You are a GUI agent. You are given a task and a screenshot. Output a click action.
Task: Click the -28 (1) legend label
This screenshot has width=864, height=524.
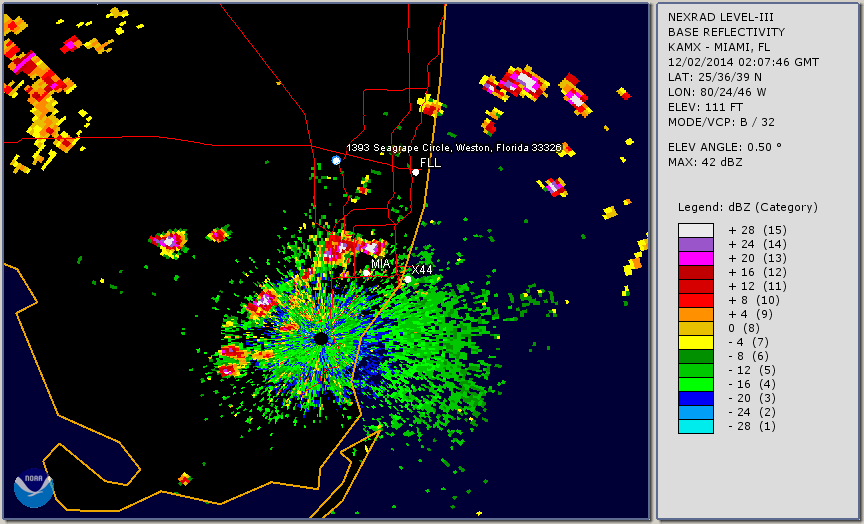752,426
